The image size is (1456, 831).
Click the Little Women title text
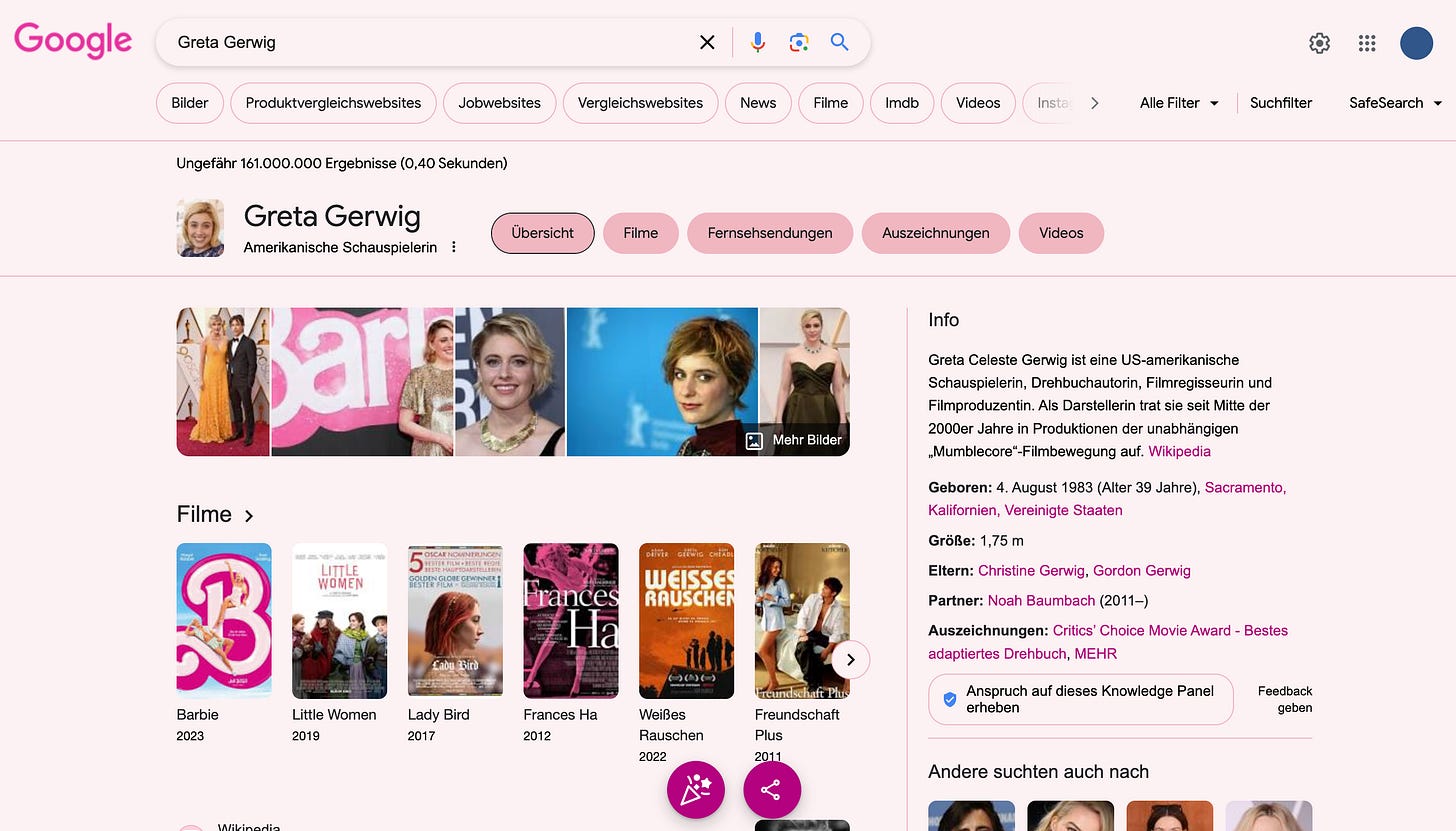334,714
